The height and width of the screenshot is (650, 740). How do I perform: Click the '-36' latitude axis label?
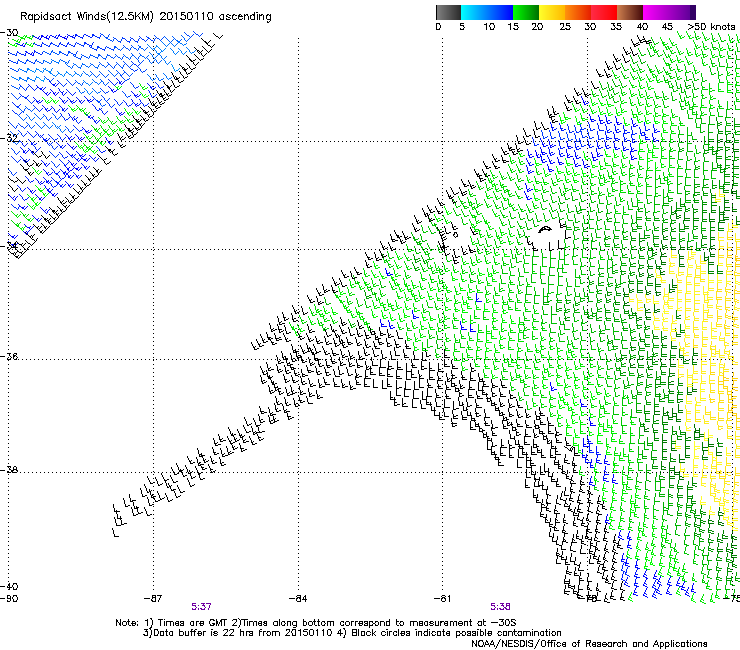tap(9, 356)
